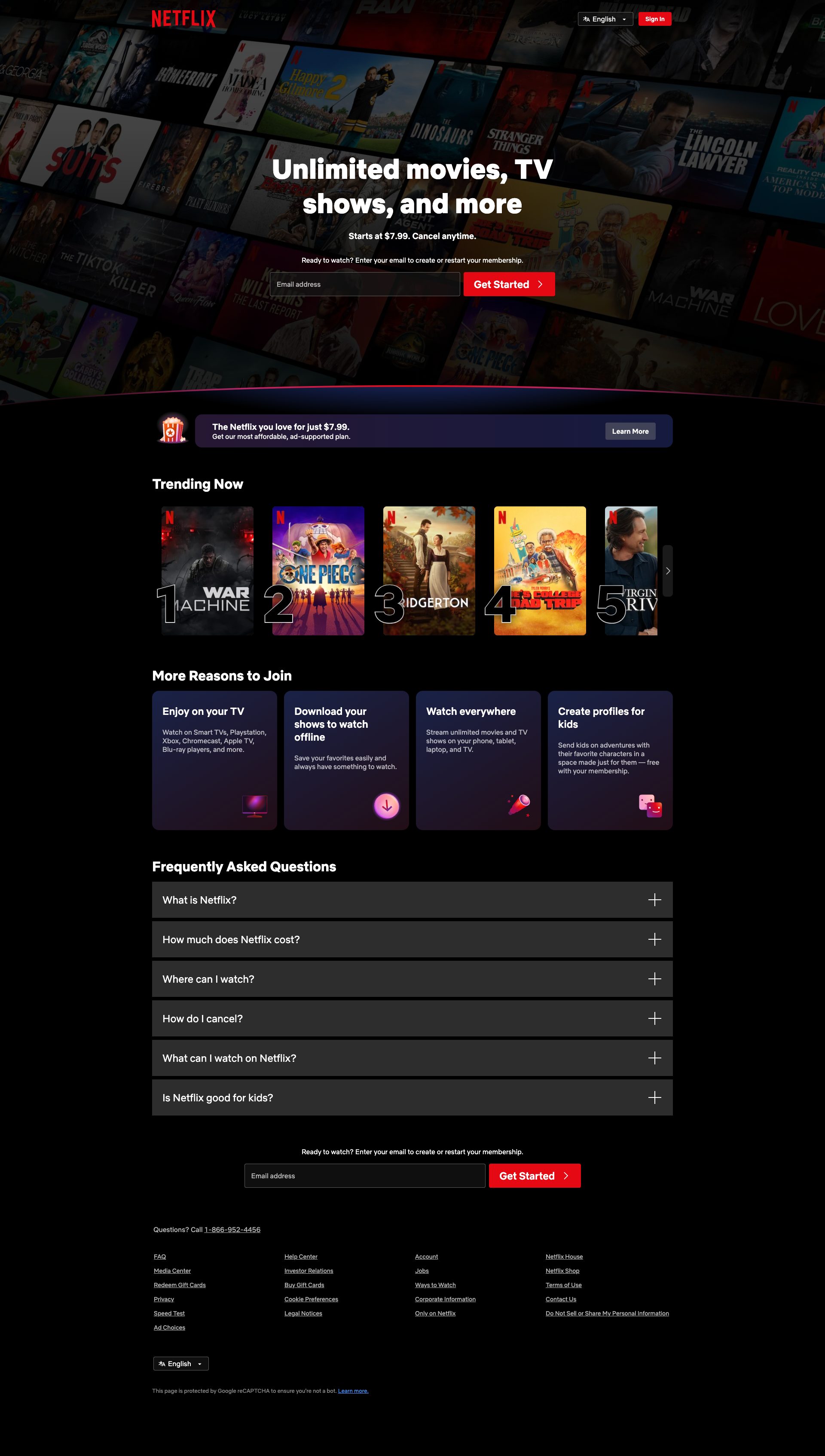Viewport: 825px width, 1456px height.
Task: Click Learn More on the ad-supported plan banner
Action: pyautogui.click(x=630, y=431)
